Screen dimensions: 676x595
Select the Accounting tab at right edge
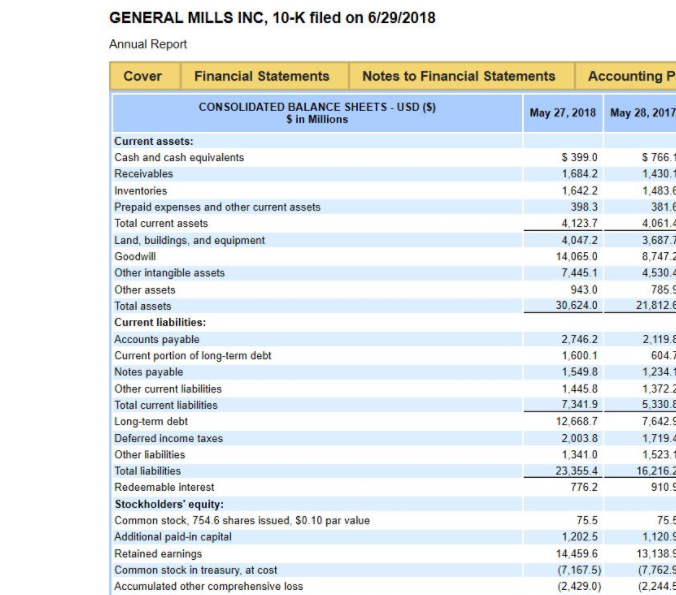pyautogui.click(x=626, y=76)
